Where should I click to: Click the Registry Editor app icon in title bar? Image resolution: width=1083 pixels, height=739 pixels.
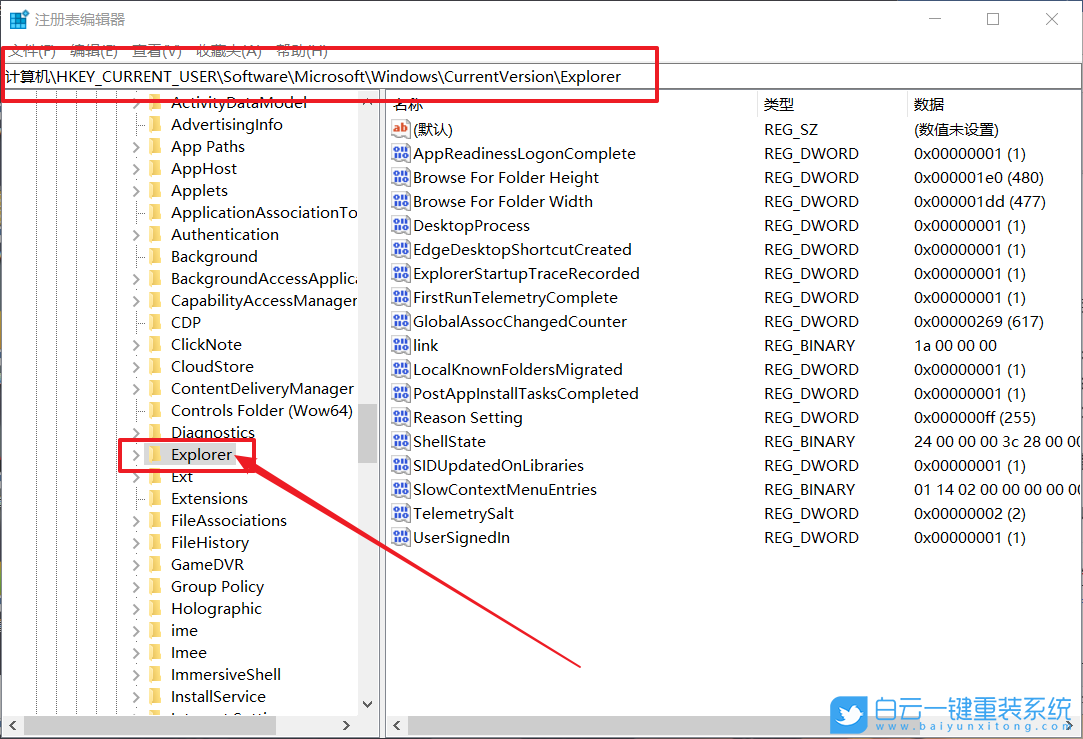(x=19, y=19)
